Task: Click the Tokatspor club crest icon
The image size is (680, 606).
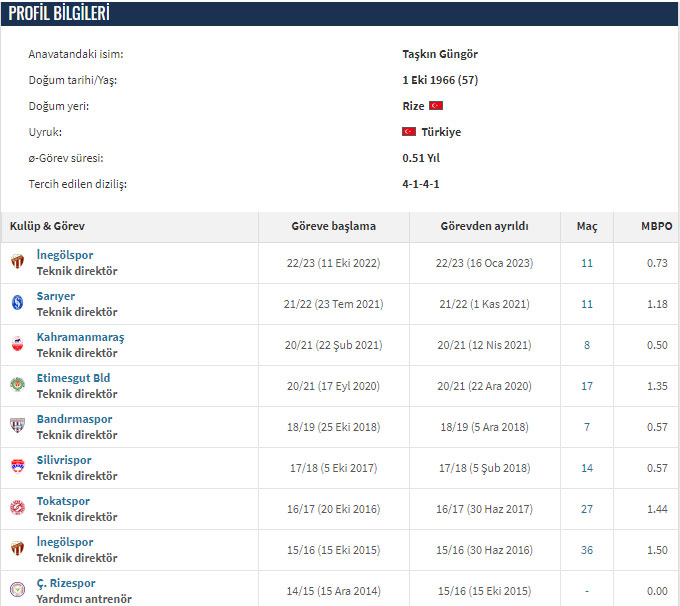Action: point(17,508)
